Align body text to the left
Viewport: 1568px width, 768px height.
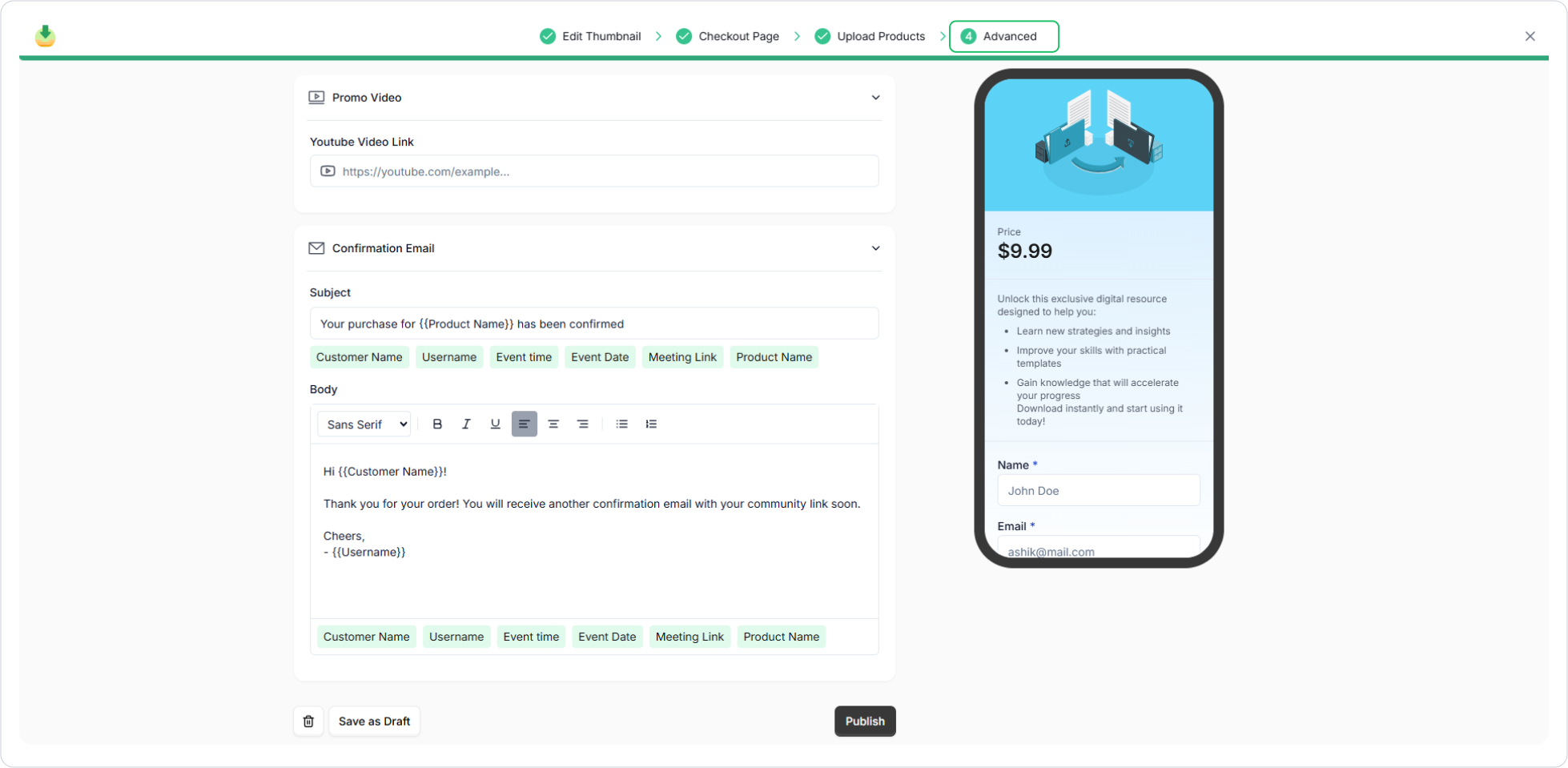(x=524, y=424)
